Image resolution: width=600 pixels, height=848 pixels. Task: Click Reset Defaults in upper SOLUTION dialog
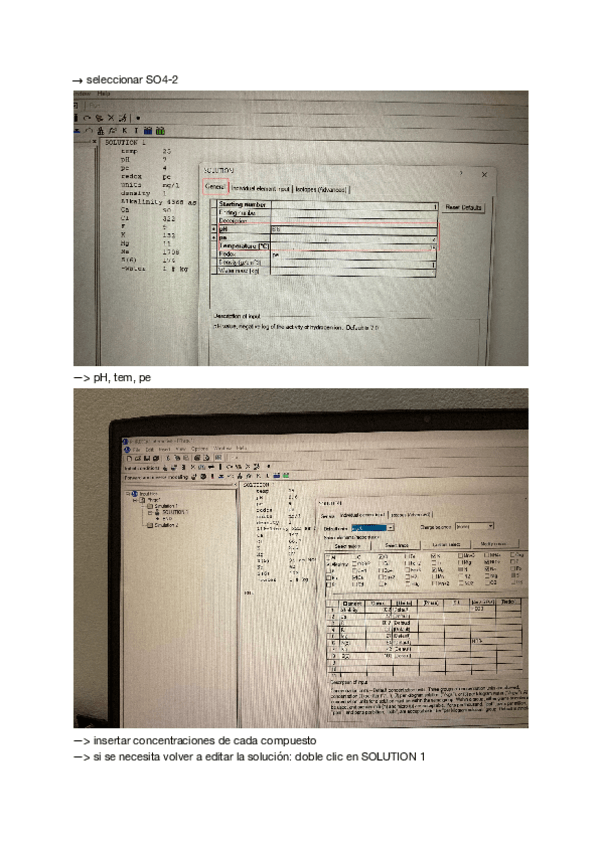click(464, 207)
